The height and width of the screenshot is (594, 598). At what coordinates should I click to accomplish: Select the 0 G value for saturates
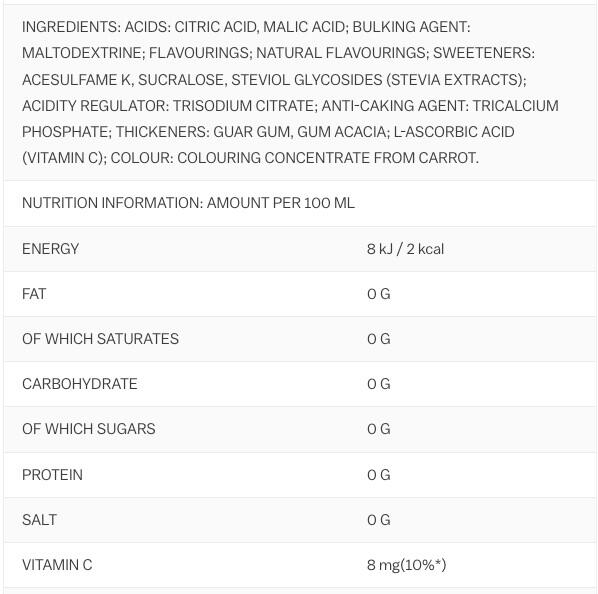click(379, 339)
